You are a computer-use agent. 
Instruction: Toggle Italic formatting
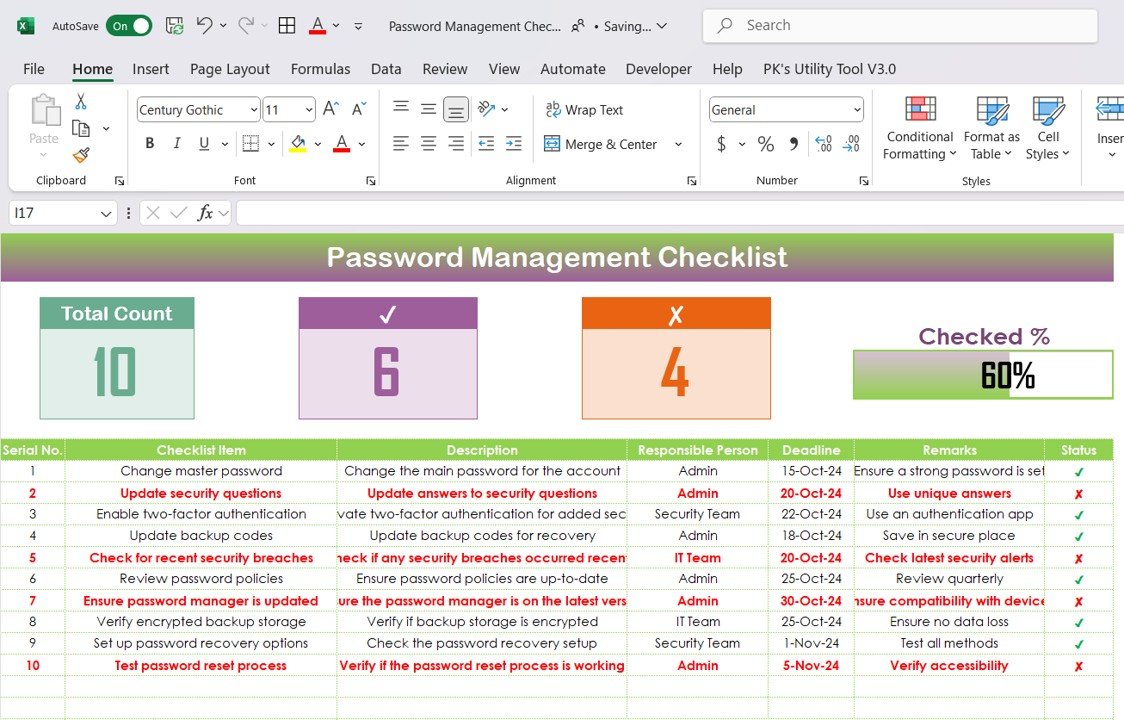176,143
